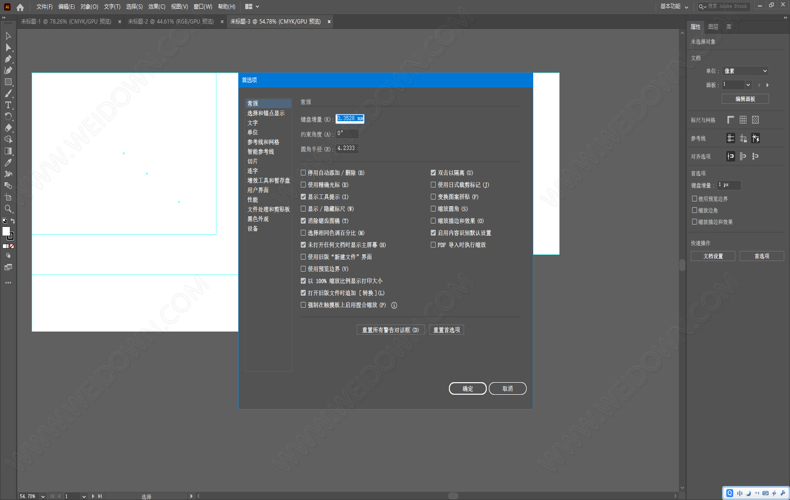Select the Paintbrush tool
Viewport: 790px width, 500px height.
click(8, 94)
